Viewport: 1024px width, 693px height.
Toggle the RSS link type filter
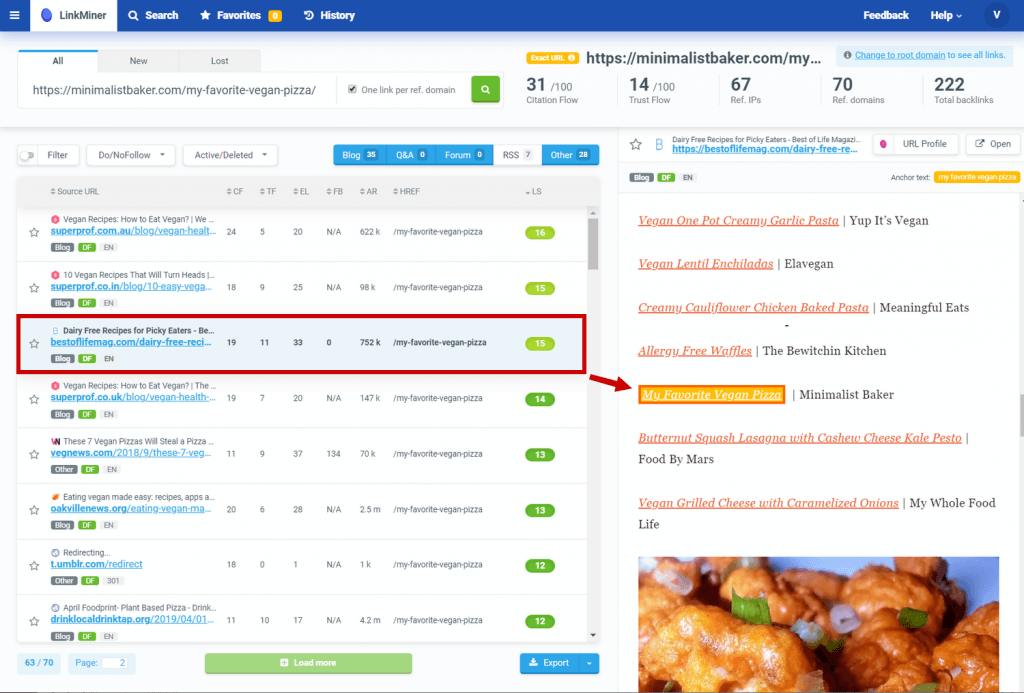[x=517, y=155]
